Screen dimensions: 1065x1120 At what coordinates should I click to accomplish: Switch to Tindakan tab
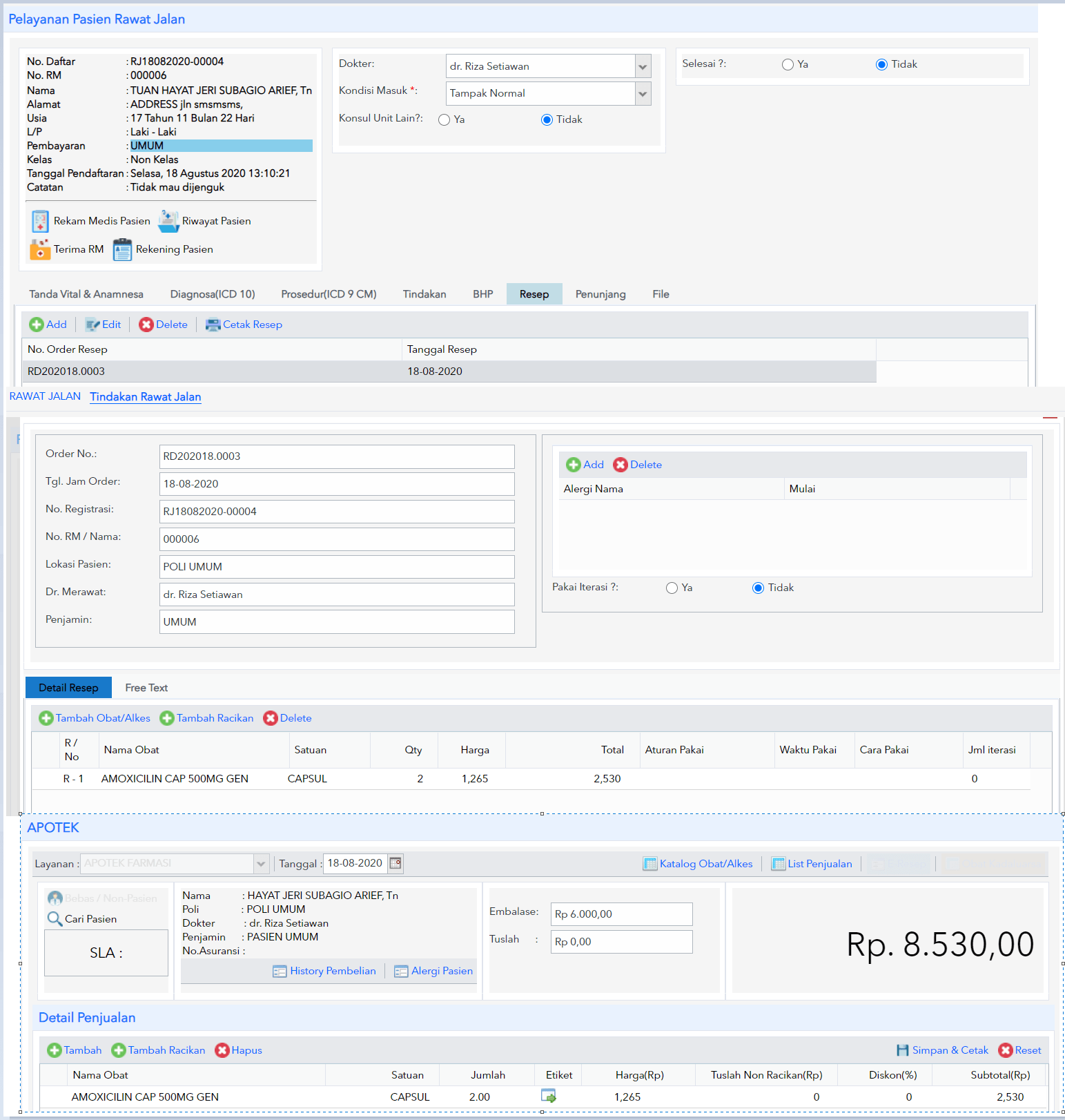pyautogui.click(x=424, y=294)
